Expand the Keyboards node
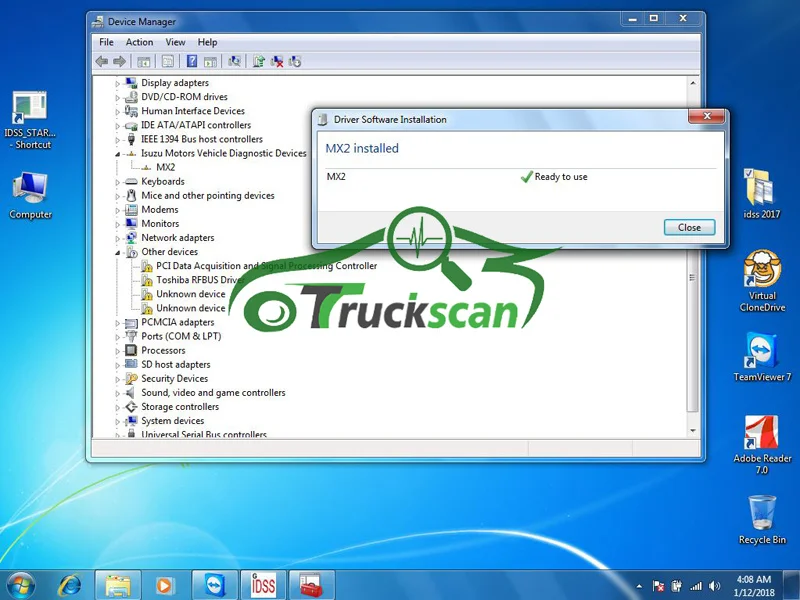This screenshot has height=600, width=800. tap(117, 182)
